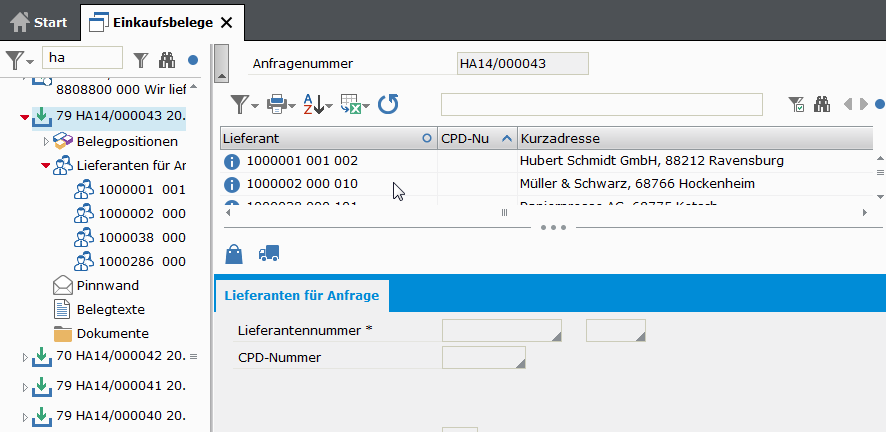Select supplier 1000001 001 in the tree

click(x=129, y=190)
